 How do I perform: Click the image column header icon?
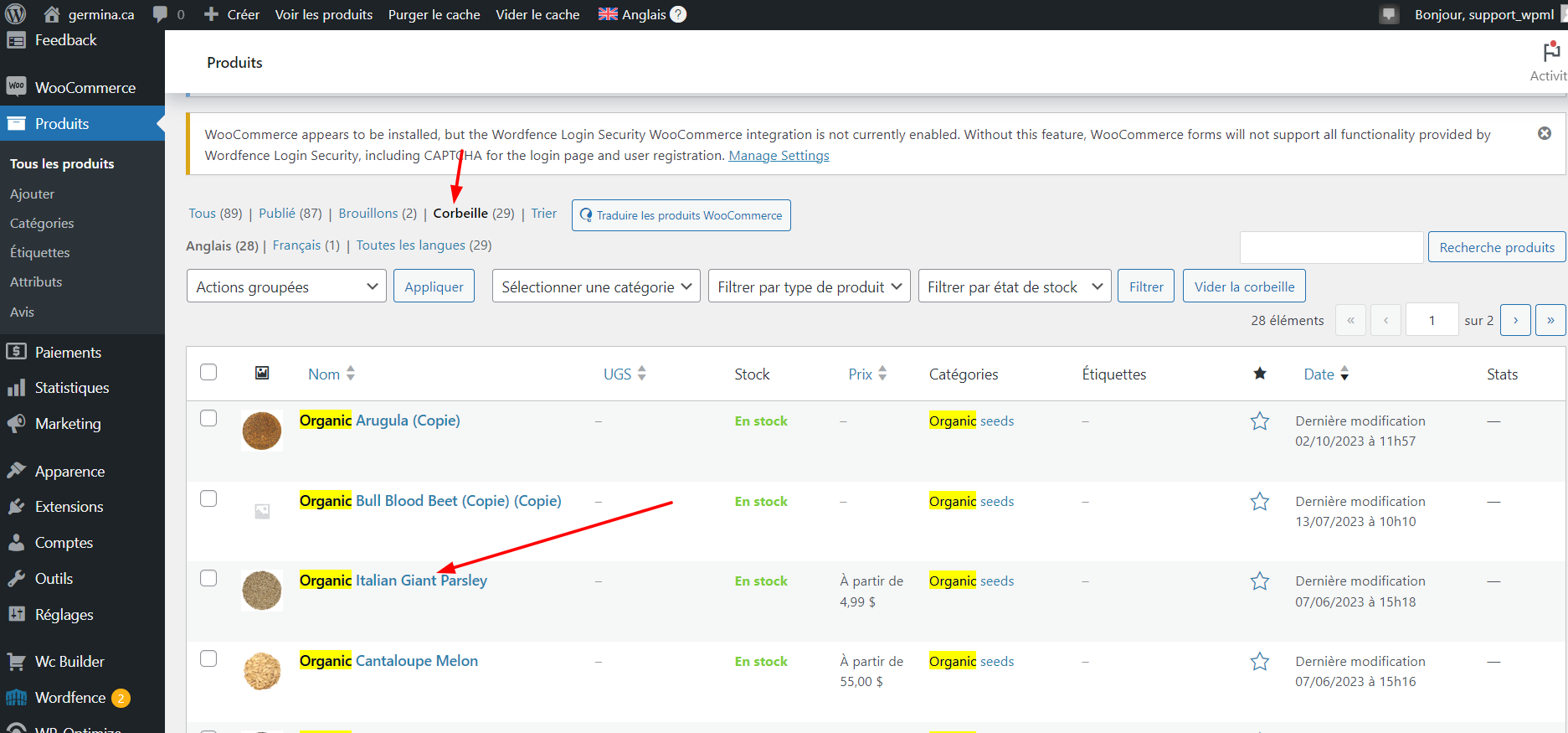pos(262,373)
